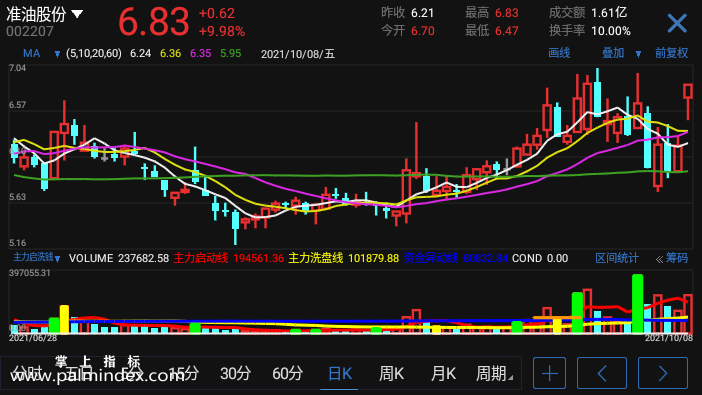Click the tallest green volume bar
702x395 pixels.
pos(637,304)
